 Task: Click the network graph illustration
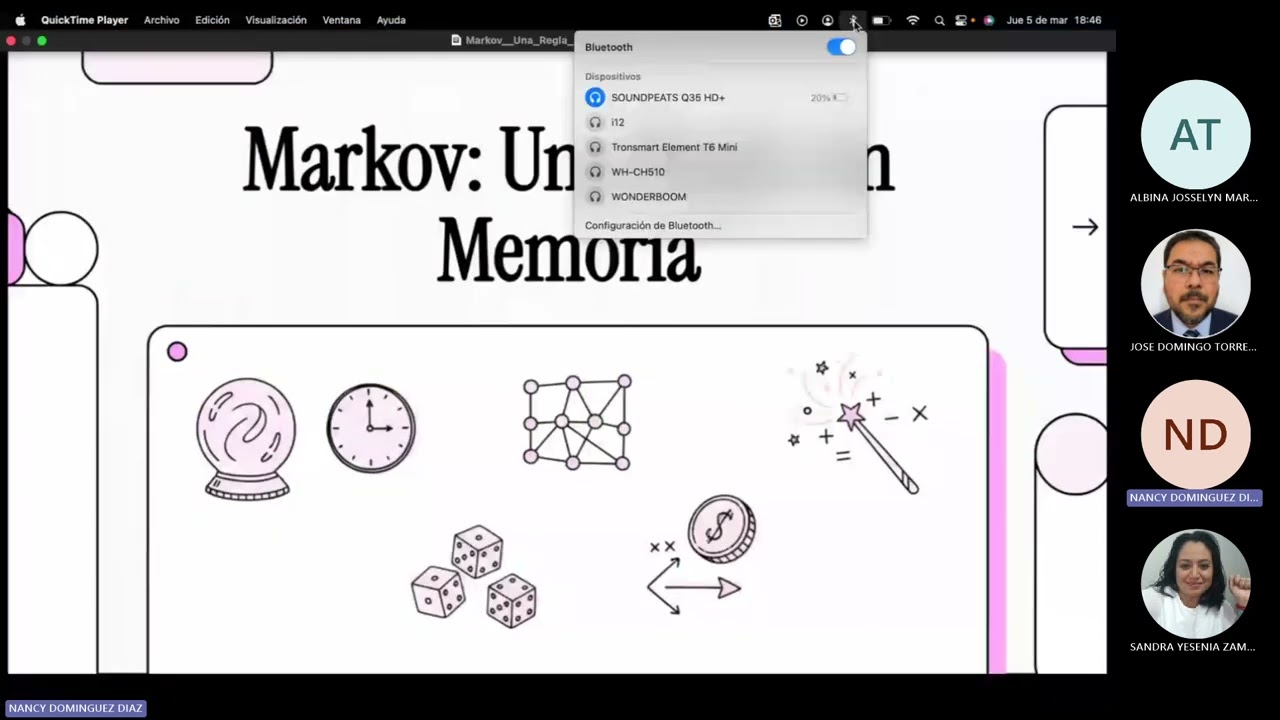coord(577,422)
